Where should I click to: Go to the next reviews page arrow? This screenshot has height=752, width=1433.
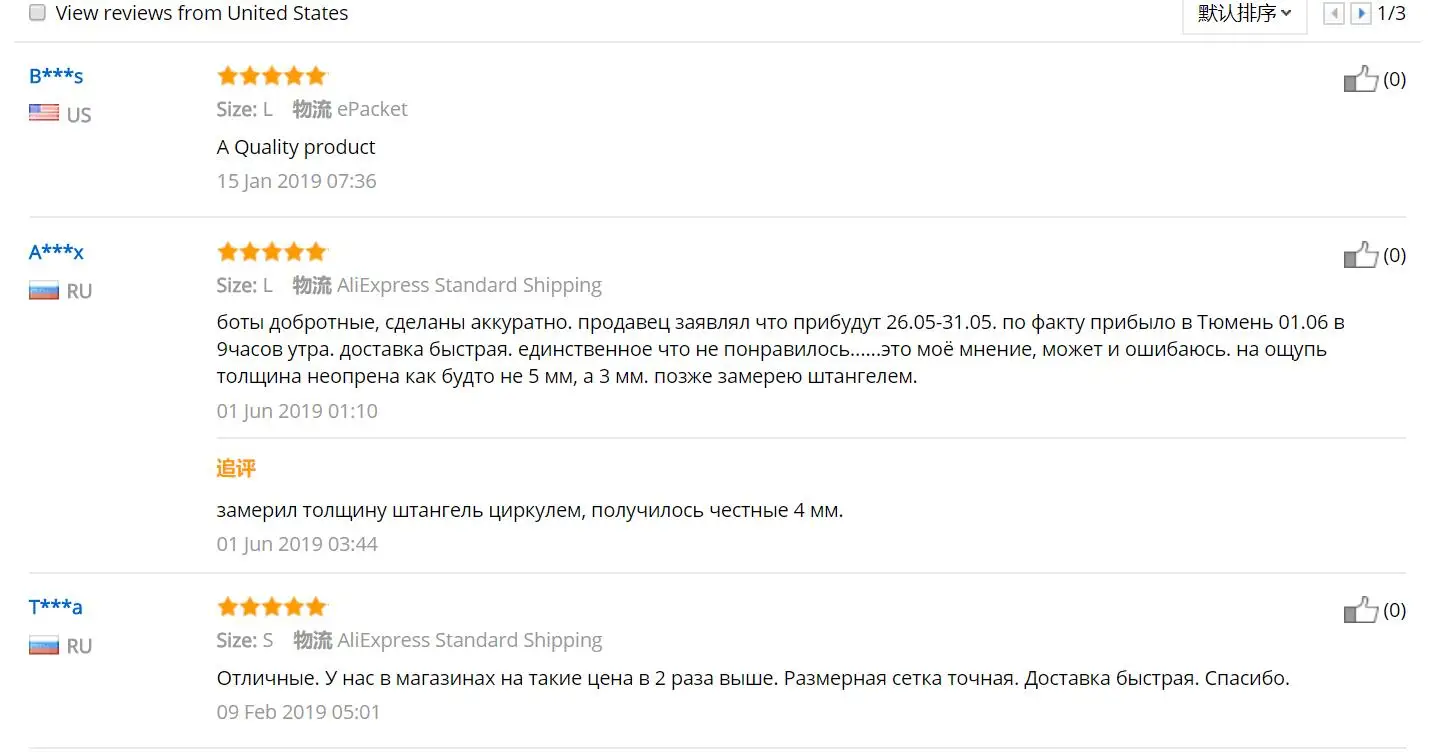click(1360, 14)
